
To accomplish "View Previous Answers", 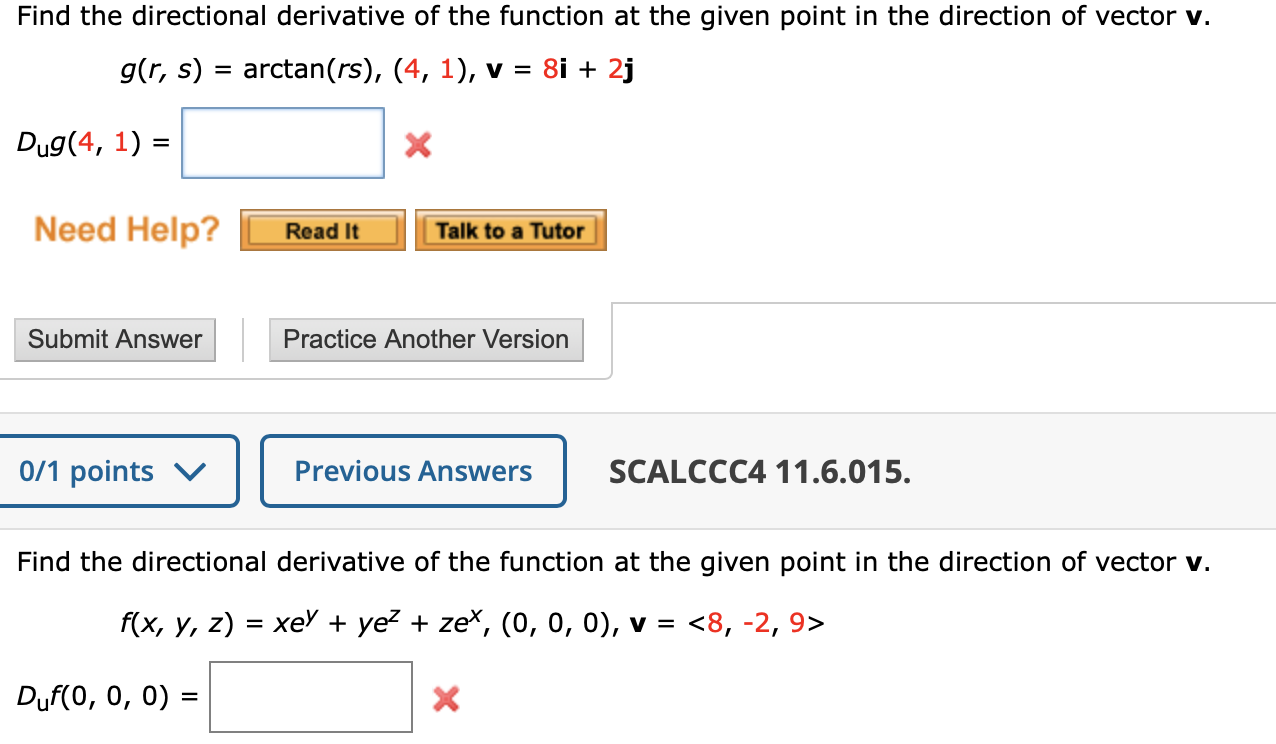I will tap(413, 470).
